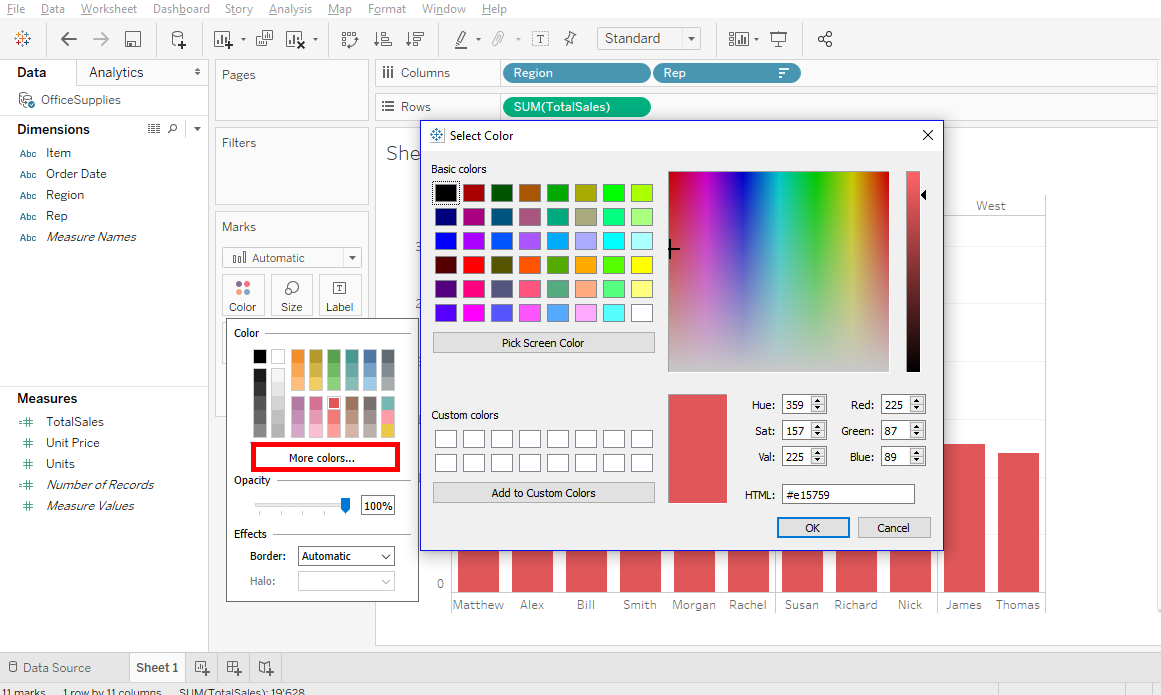Image resolution: width=1161 pixels, height=695 pixels.
Task: Open the Label marks card button
Action: pyautogui.click(x=339, y=296)
